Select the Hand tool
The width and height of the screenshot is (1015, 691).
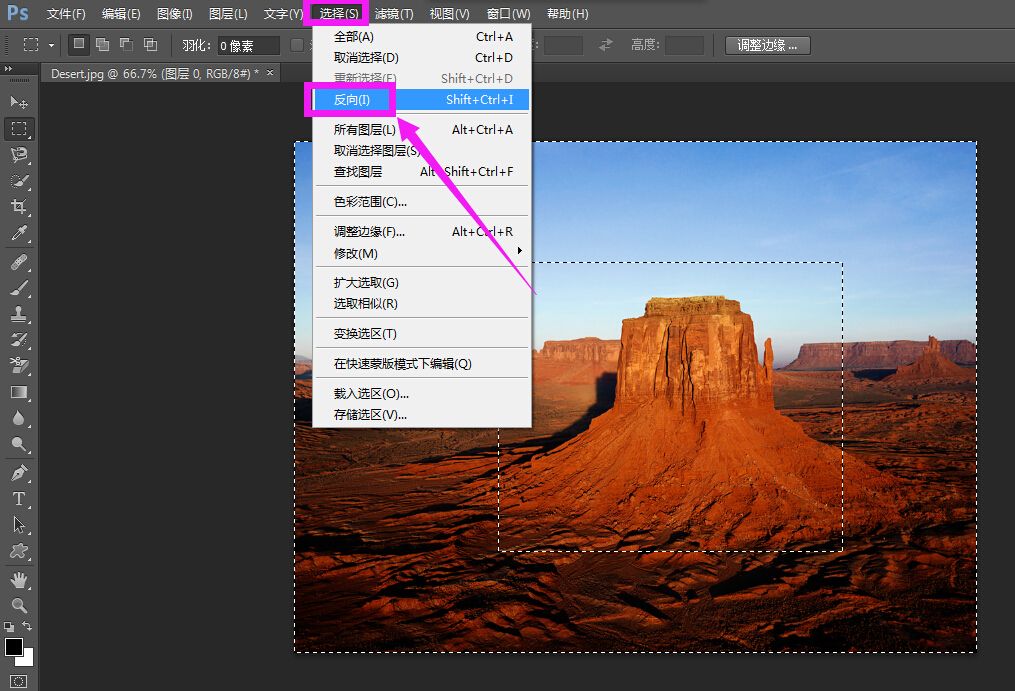(19, 580)
